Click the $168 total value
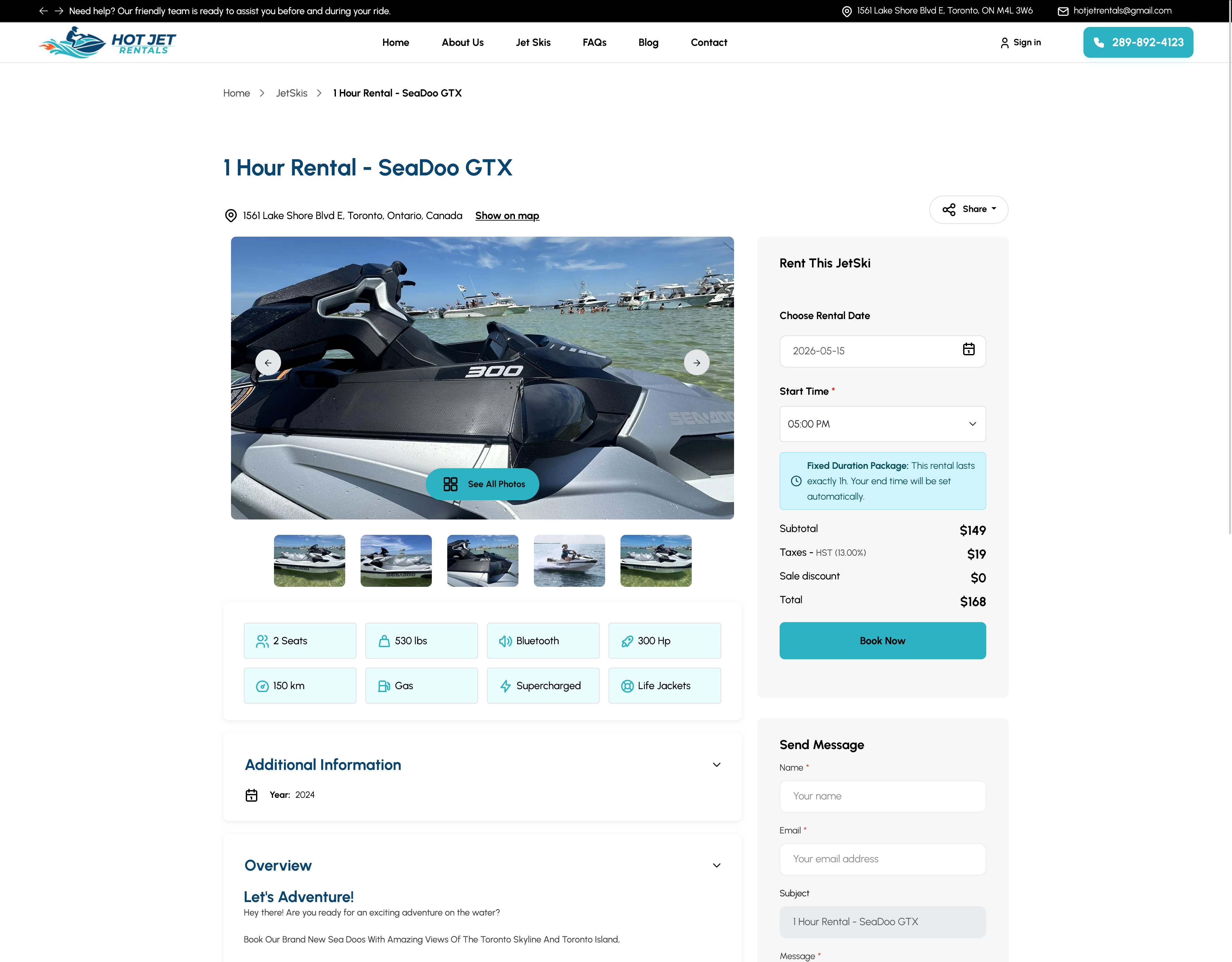Image resolution: width=1232 pixels, height=962 pixels. [972, 602]
